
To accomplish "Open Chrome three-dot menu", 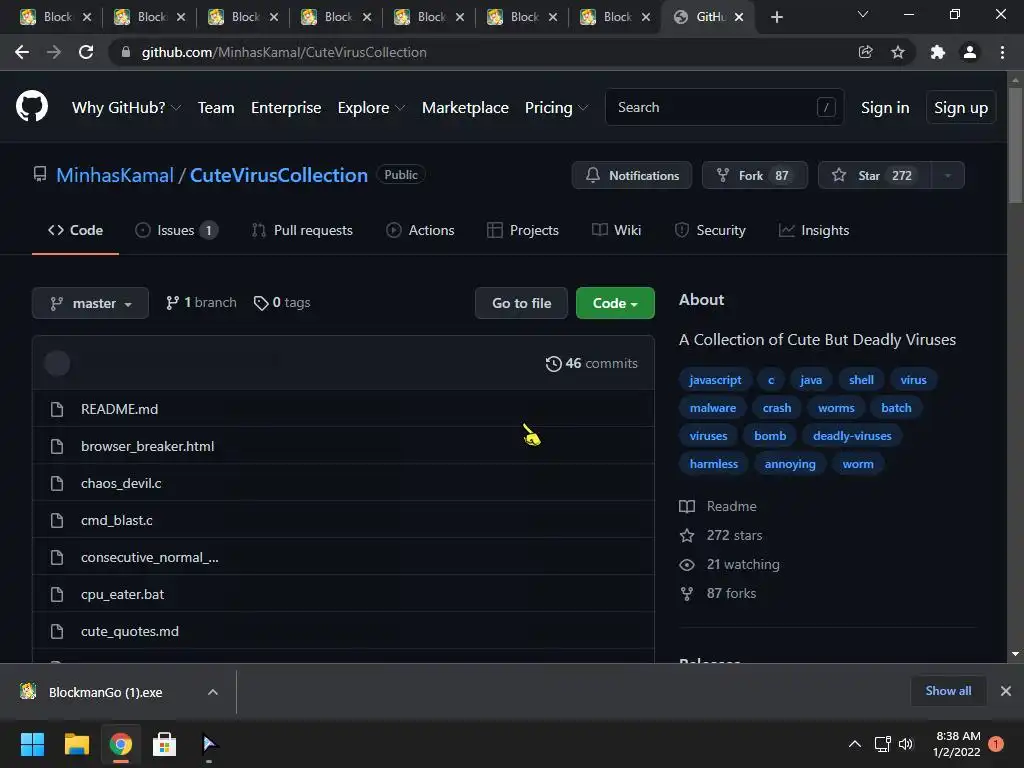I will [1002, 52].
